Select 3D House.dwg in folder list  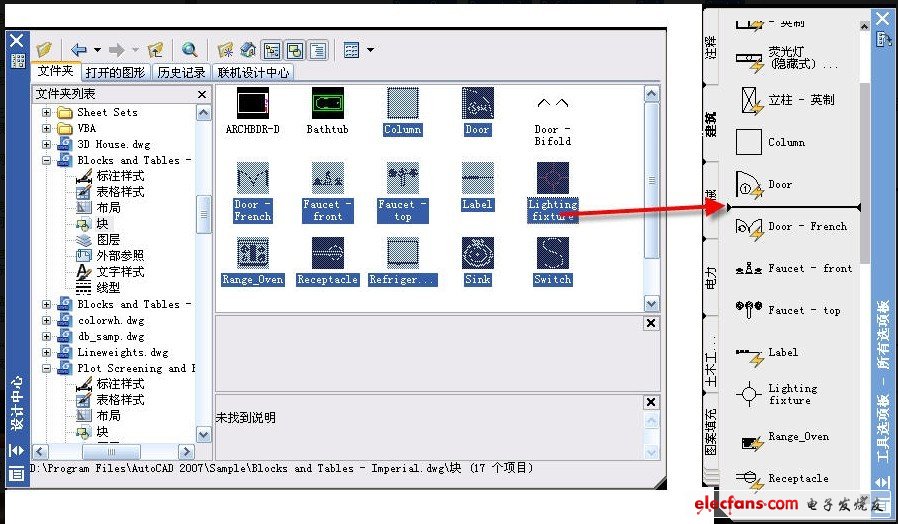click(113, 144)
